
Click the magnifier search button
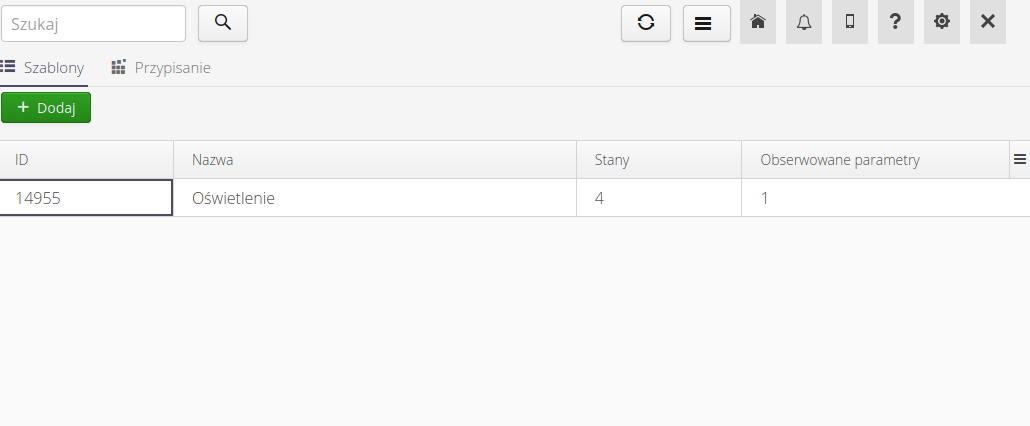click(x=223, y=23)
